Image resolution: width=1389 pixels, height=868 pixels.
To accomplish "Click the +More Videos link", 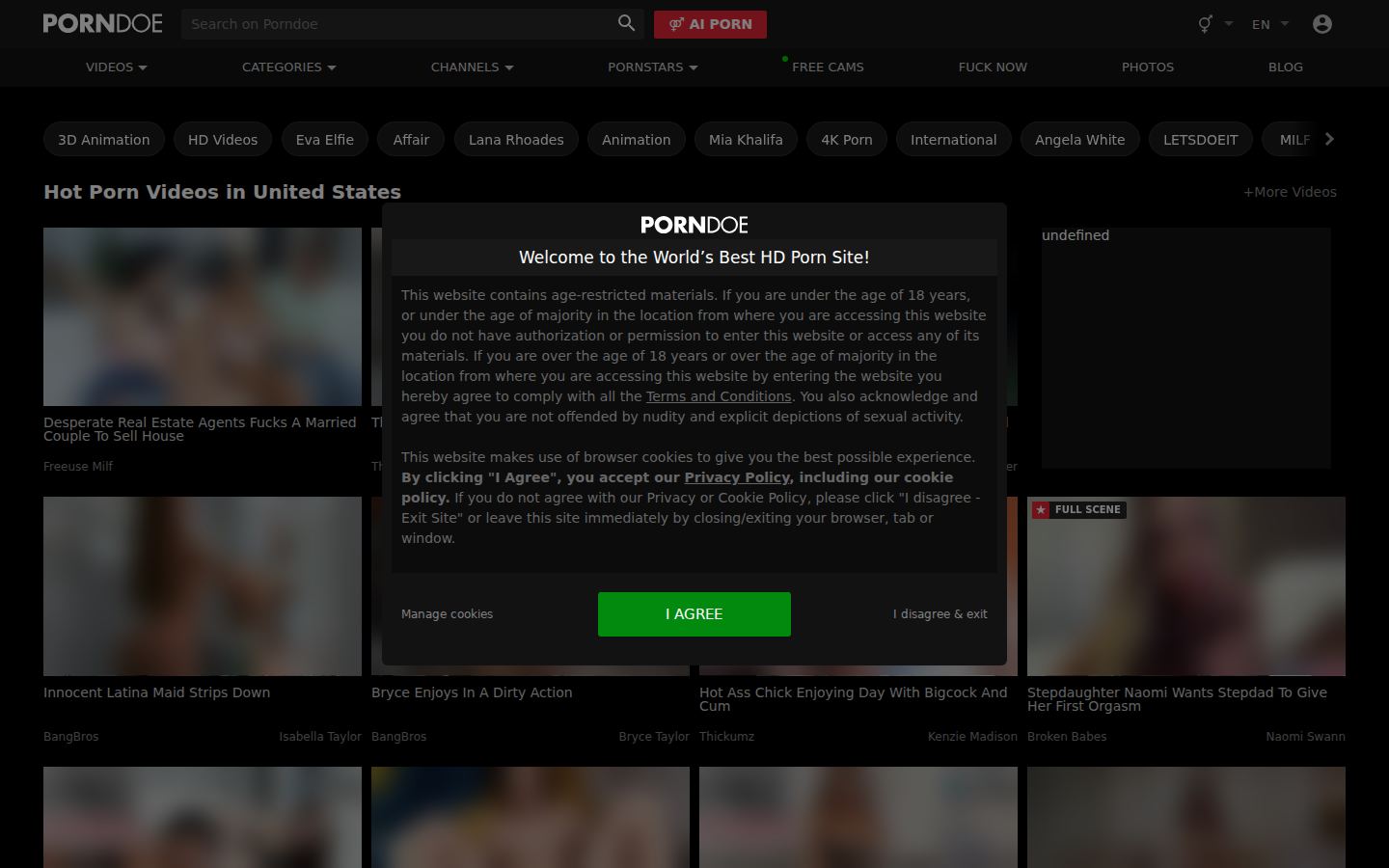I will tap(1290, 192).
